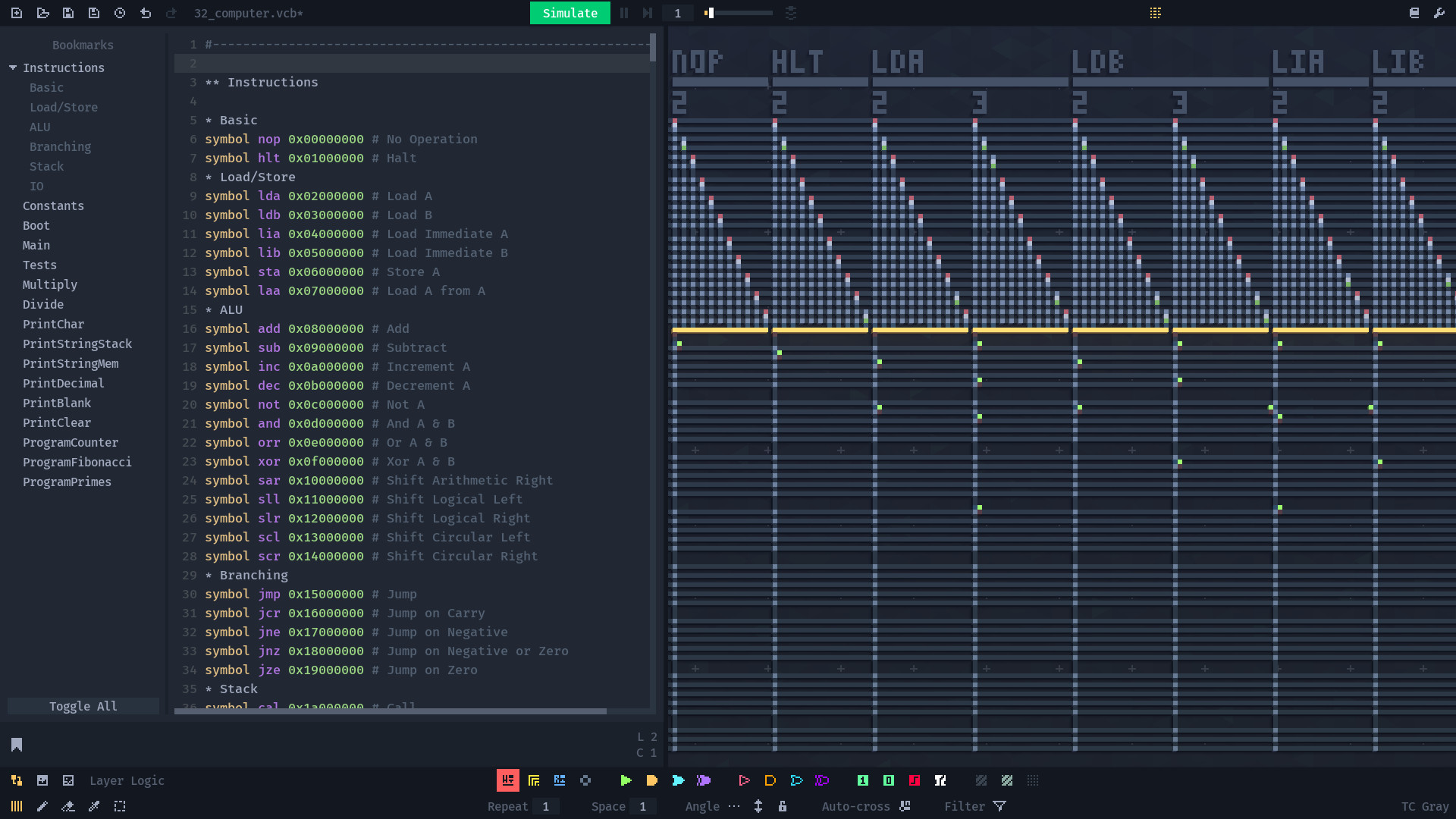Screen dimensions: 1456x819
Task: Click the Toggle All button
Action: pos(83,706)
